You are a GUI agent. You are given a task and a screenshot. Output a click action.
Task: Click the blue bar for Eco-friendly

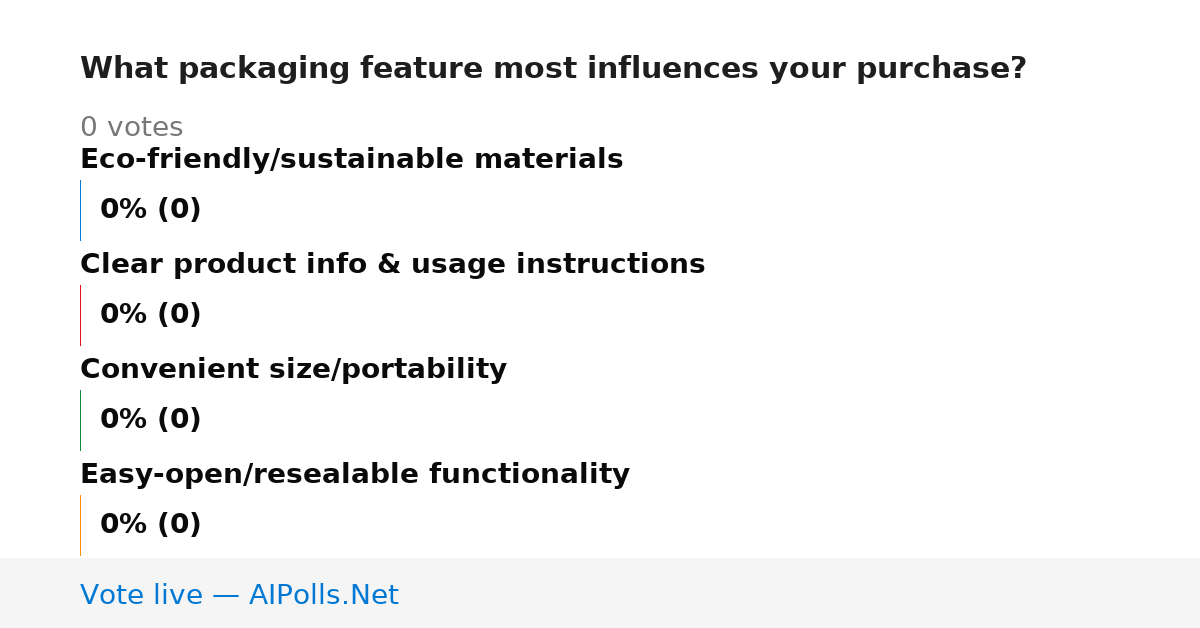point(80,210)
